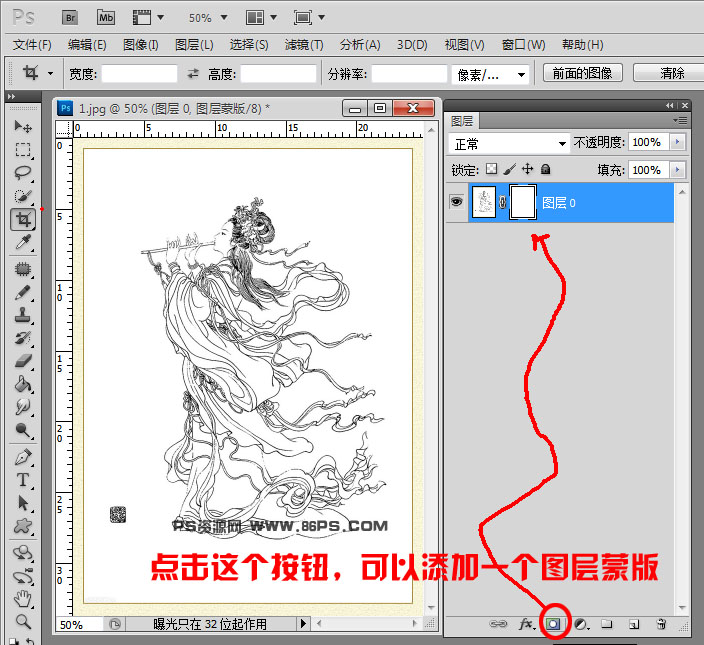Select the Custom Shape tool
The image size is (704, 645).
[x=23, y=526]
